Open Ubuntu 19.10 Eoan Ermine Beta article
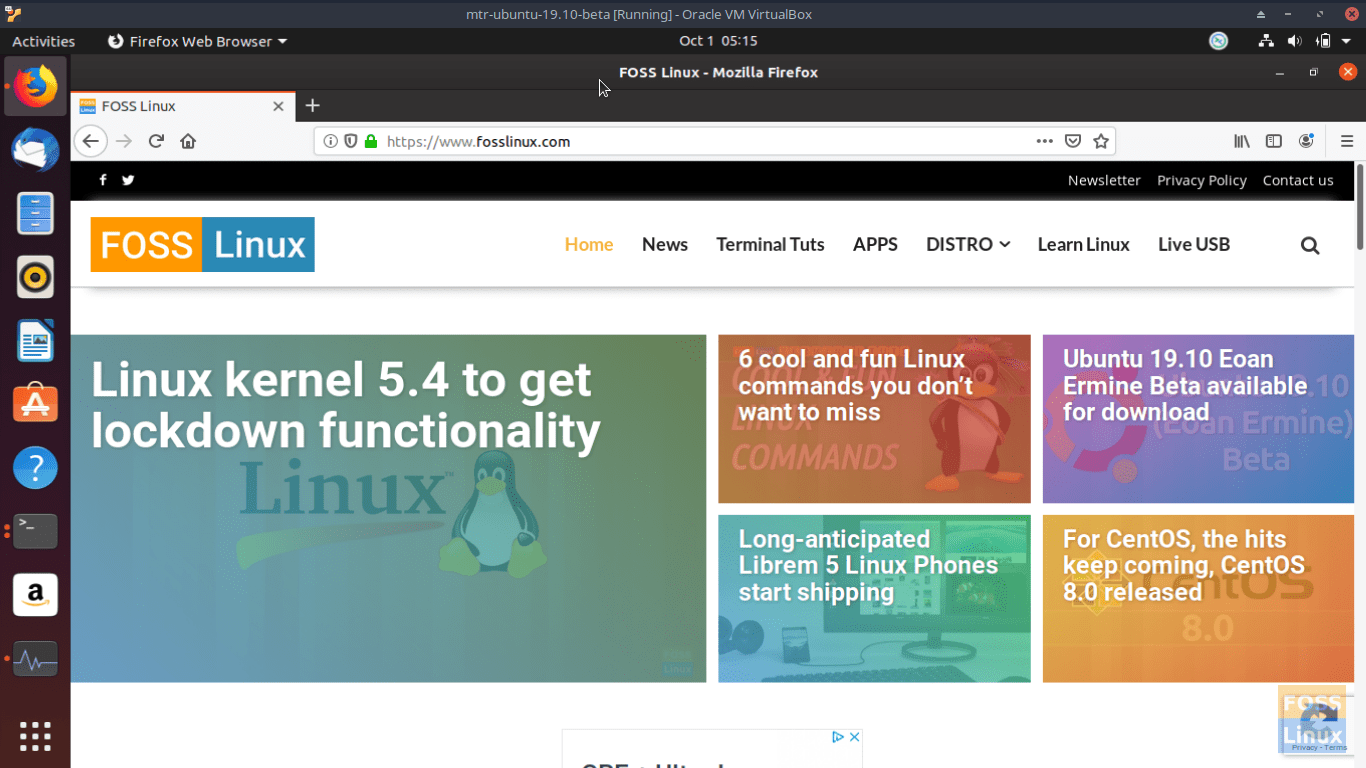The height and width of the screenshot is (768, 1366). 1198,419
